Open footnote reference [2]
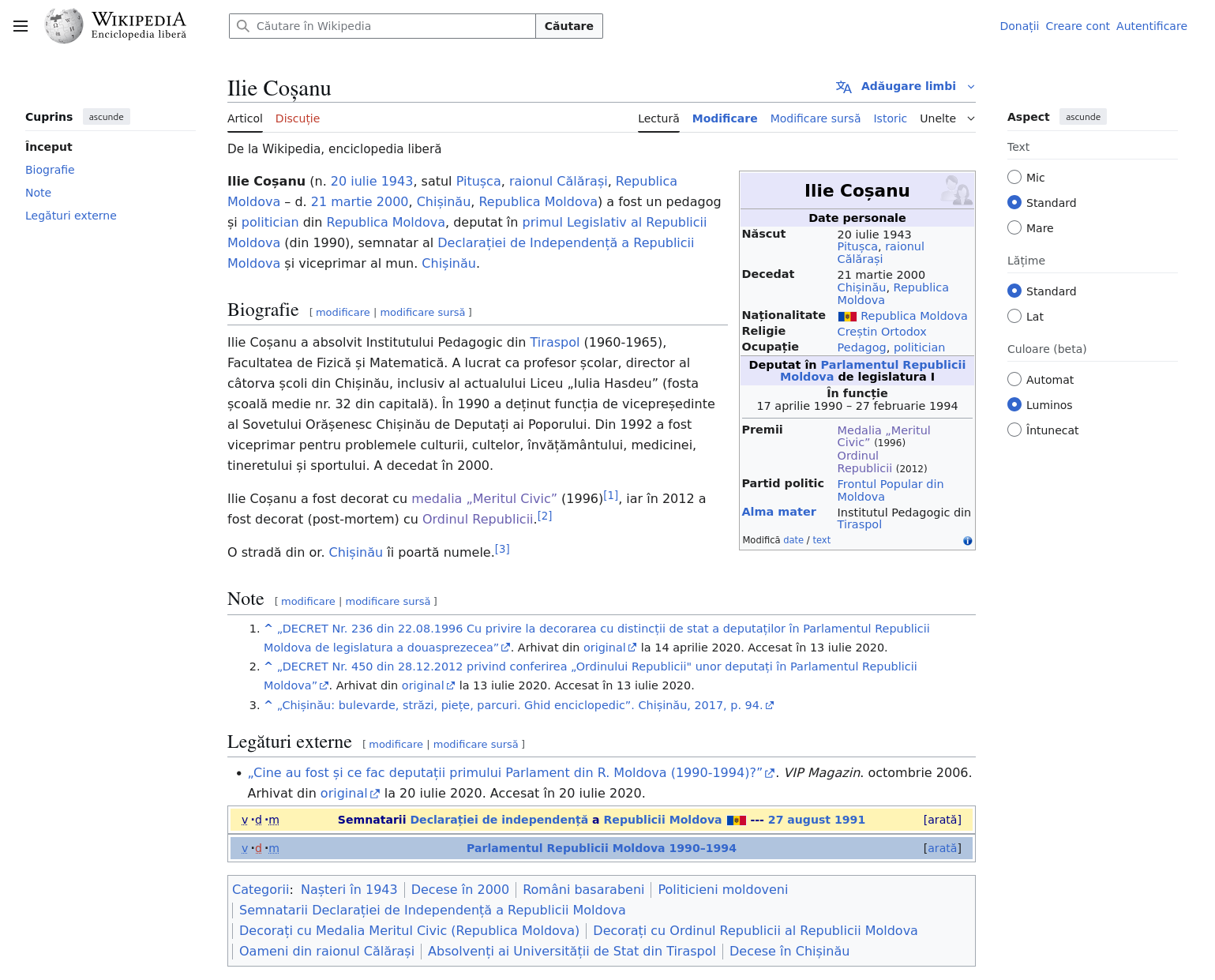The image size is (1215, 980). pos(545,516)
